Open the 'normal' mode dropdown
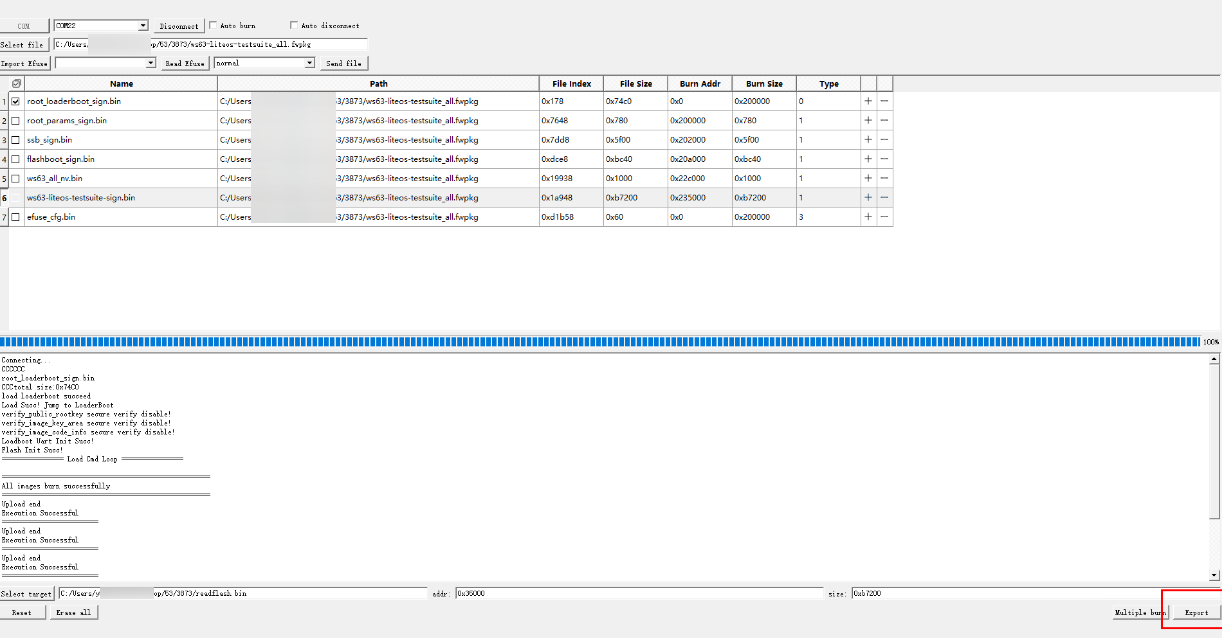The height and width of the screenshot is (638, 1222). (309, 63)
